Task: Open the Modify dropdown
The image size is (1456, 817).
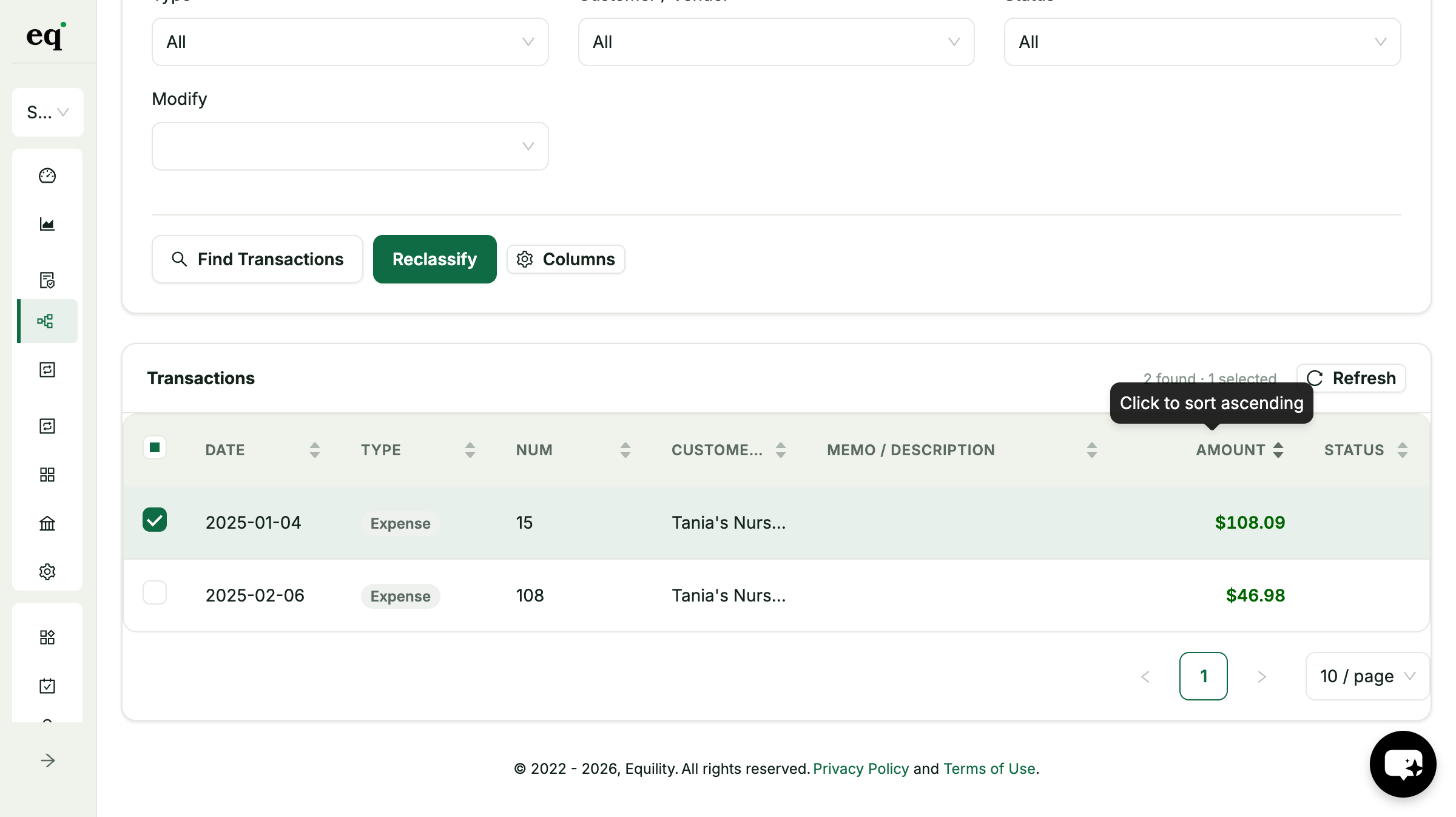Action: (350, 146)
